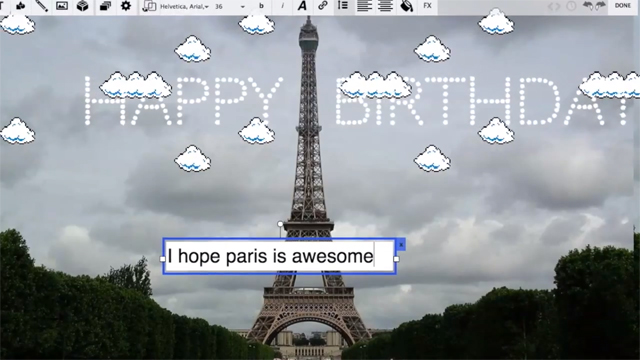Open the Helvetica, Arial font family dropdown

184,7
